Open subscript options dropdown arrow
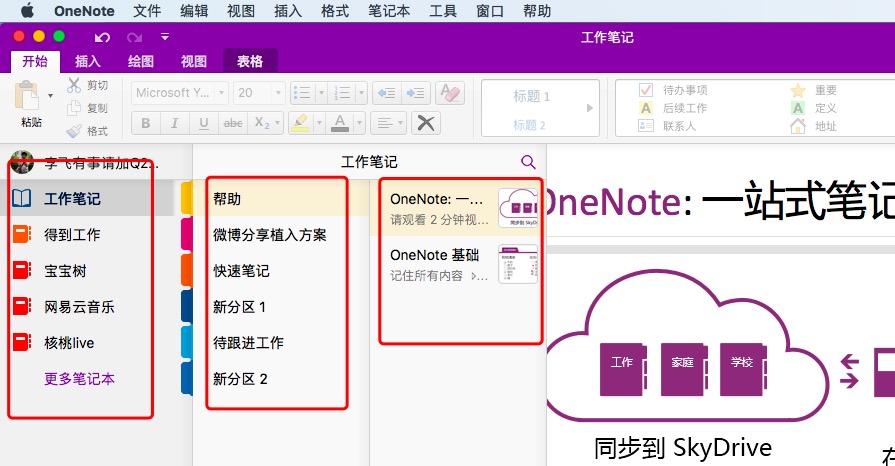The image size is (895, 466). coord(278,123)
